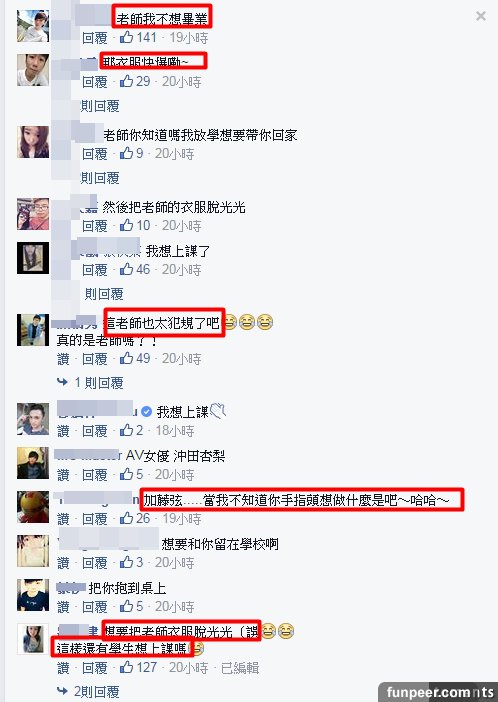
Task: Click the like icon with 127 count
Action: (x=126, y=667)
